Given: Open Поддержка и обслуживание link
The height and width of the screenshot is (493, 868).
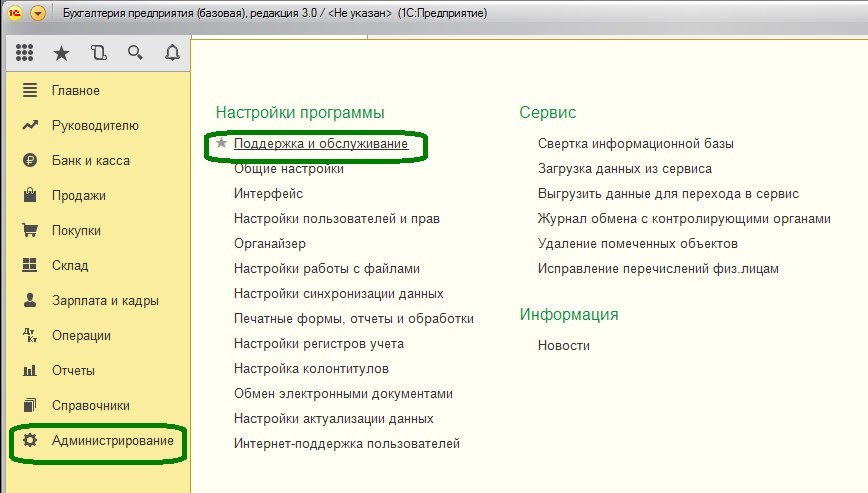Looking at the screenshot, I should [x=321, y=143].
